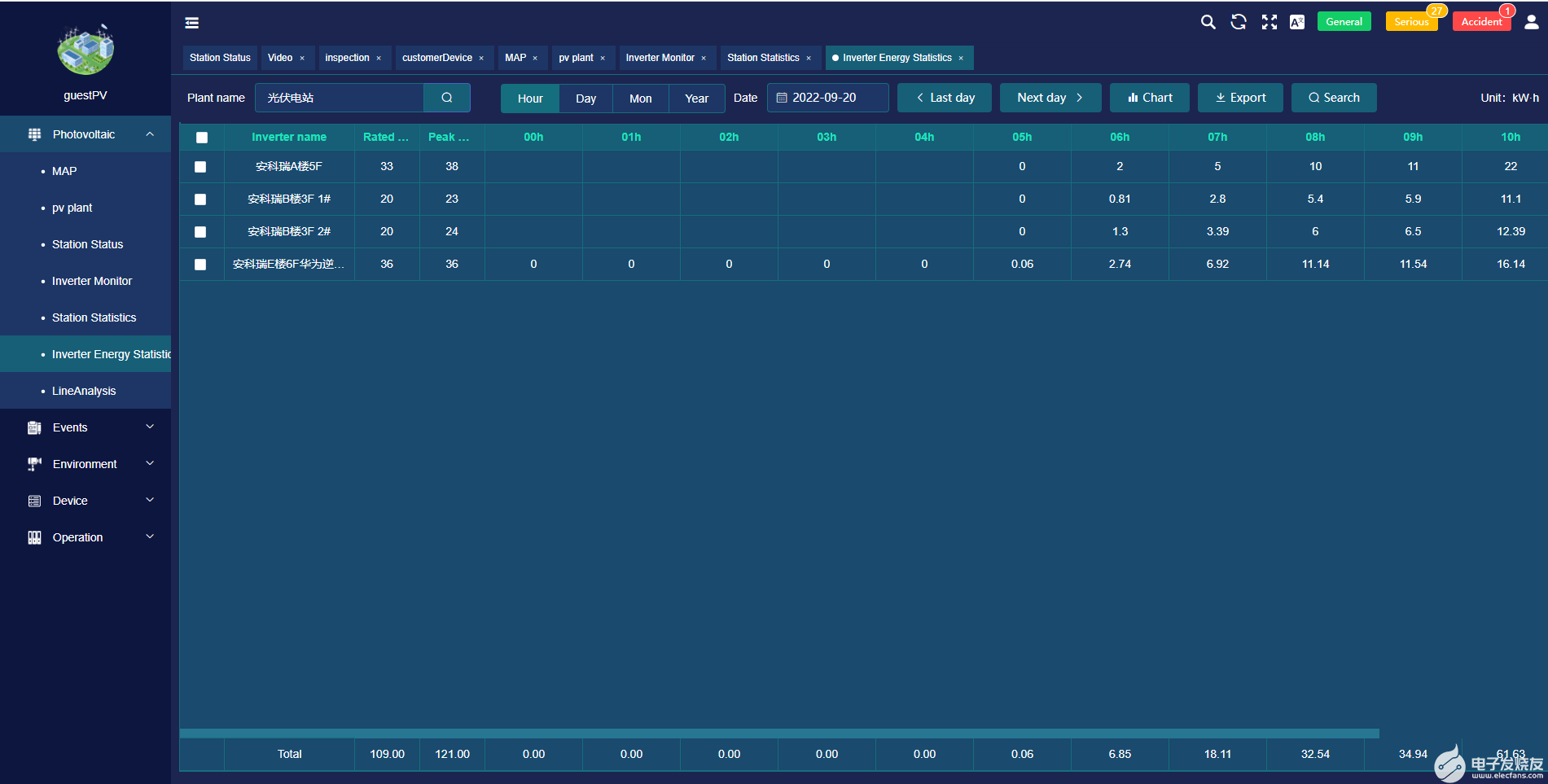Tick the checkbox for 安科瑞B楼3F 2# row
The width and height of the screenshot is (1548, 784).
[200, 232]
